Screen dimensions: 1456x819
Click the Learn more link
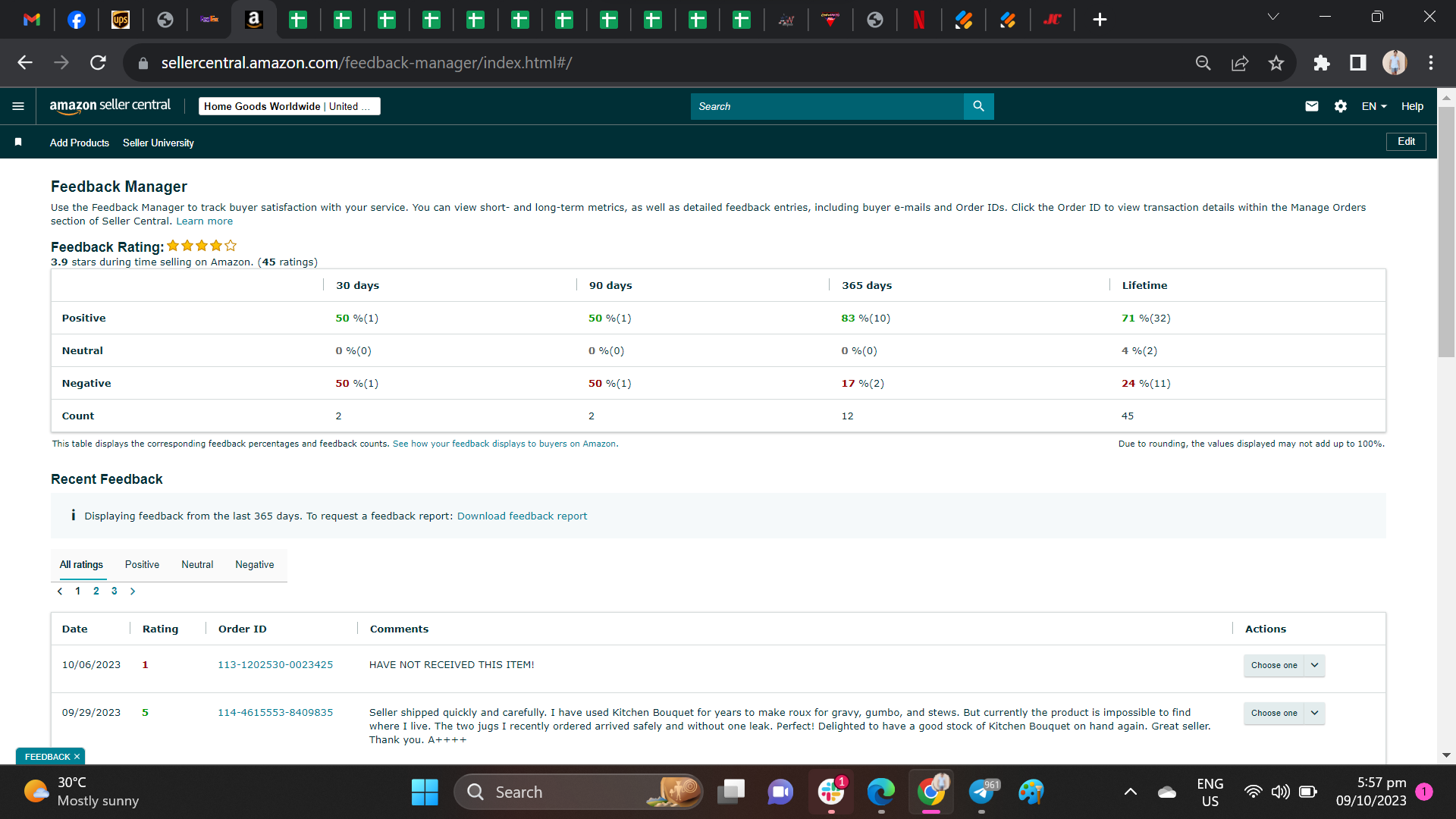pyautogui.click(x=205, y=221)
